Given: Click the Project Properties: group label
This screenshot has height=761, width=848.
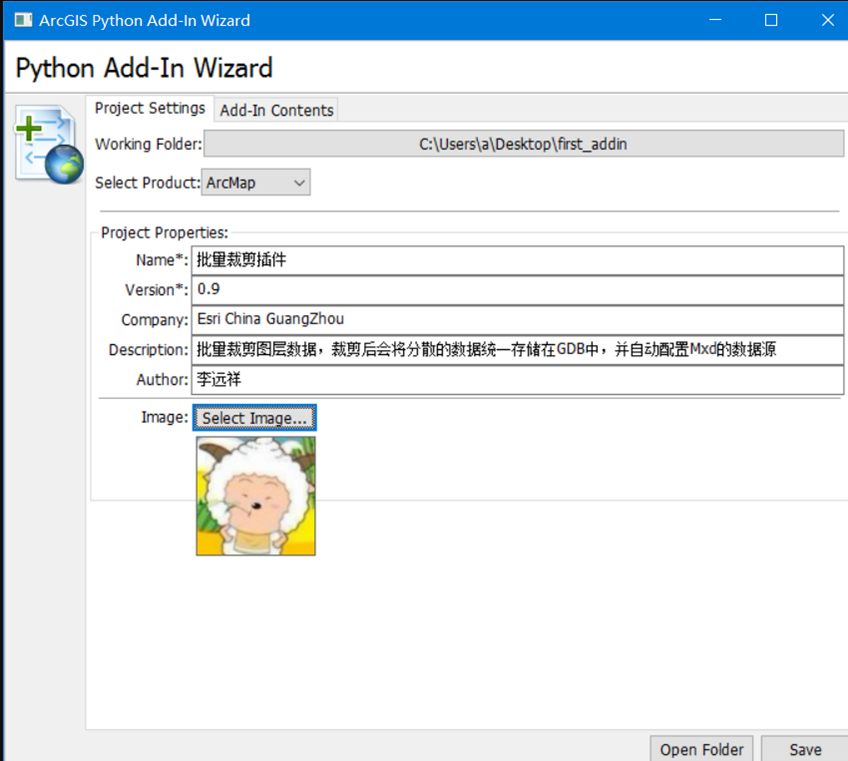Looking at the screenshot, I should point(164,233).
